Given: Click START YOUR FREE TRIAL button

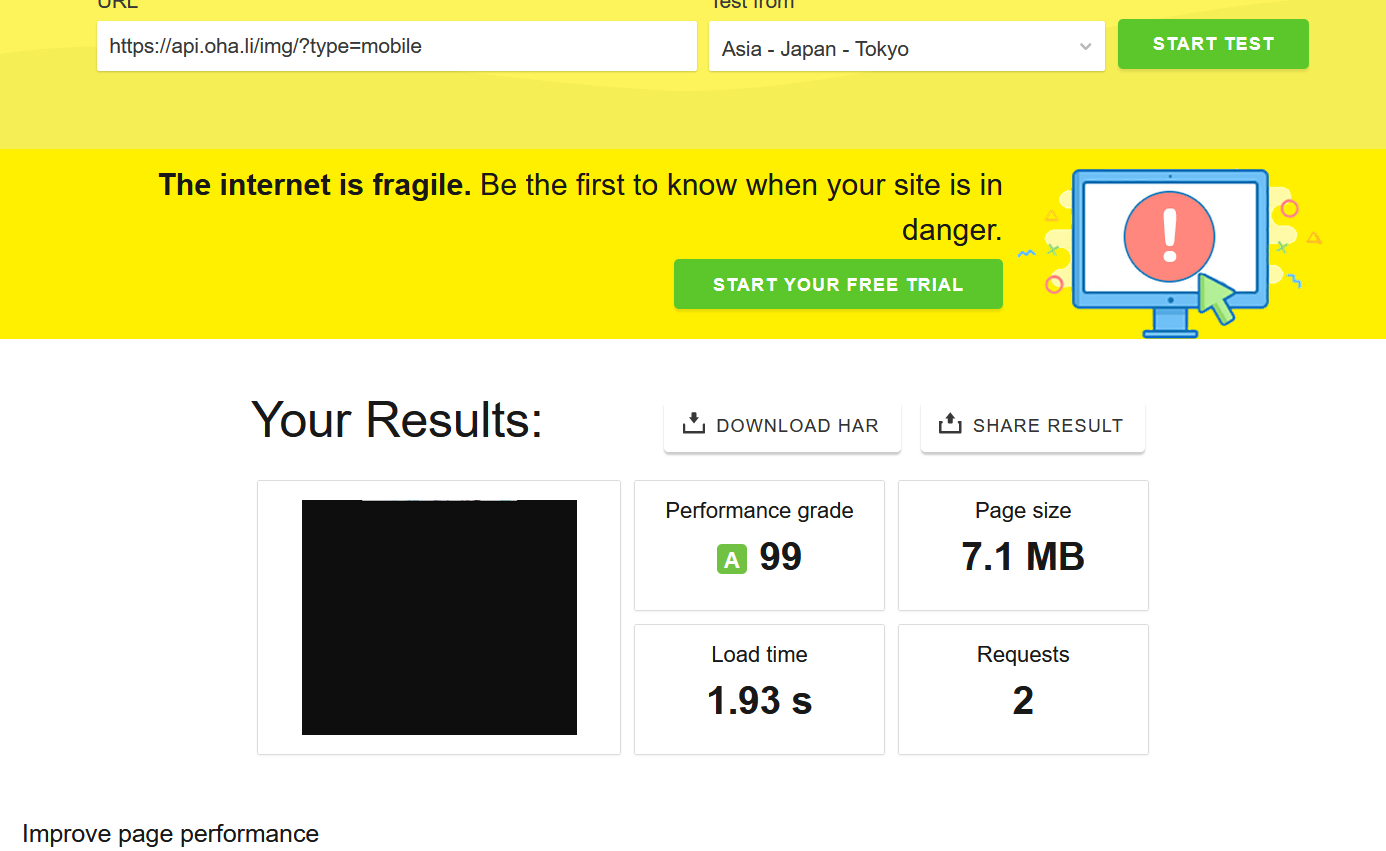Looking at the screenshot, I should pyautogui.click(x=838, y=284).
